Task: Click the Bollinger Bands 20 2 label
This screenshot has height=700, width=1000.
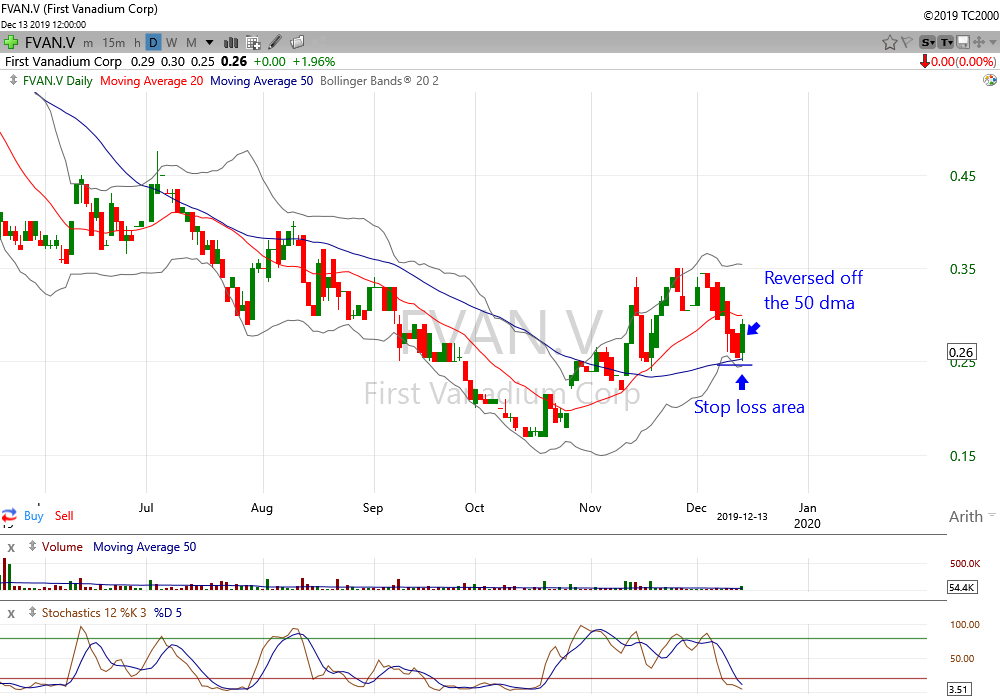Action: (x=379, y=81)
